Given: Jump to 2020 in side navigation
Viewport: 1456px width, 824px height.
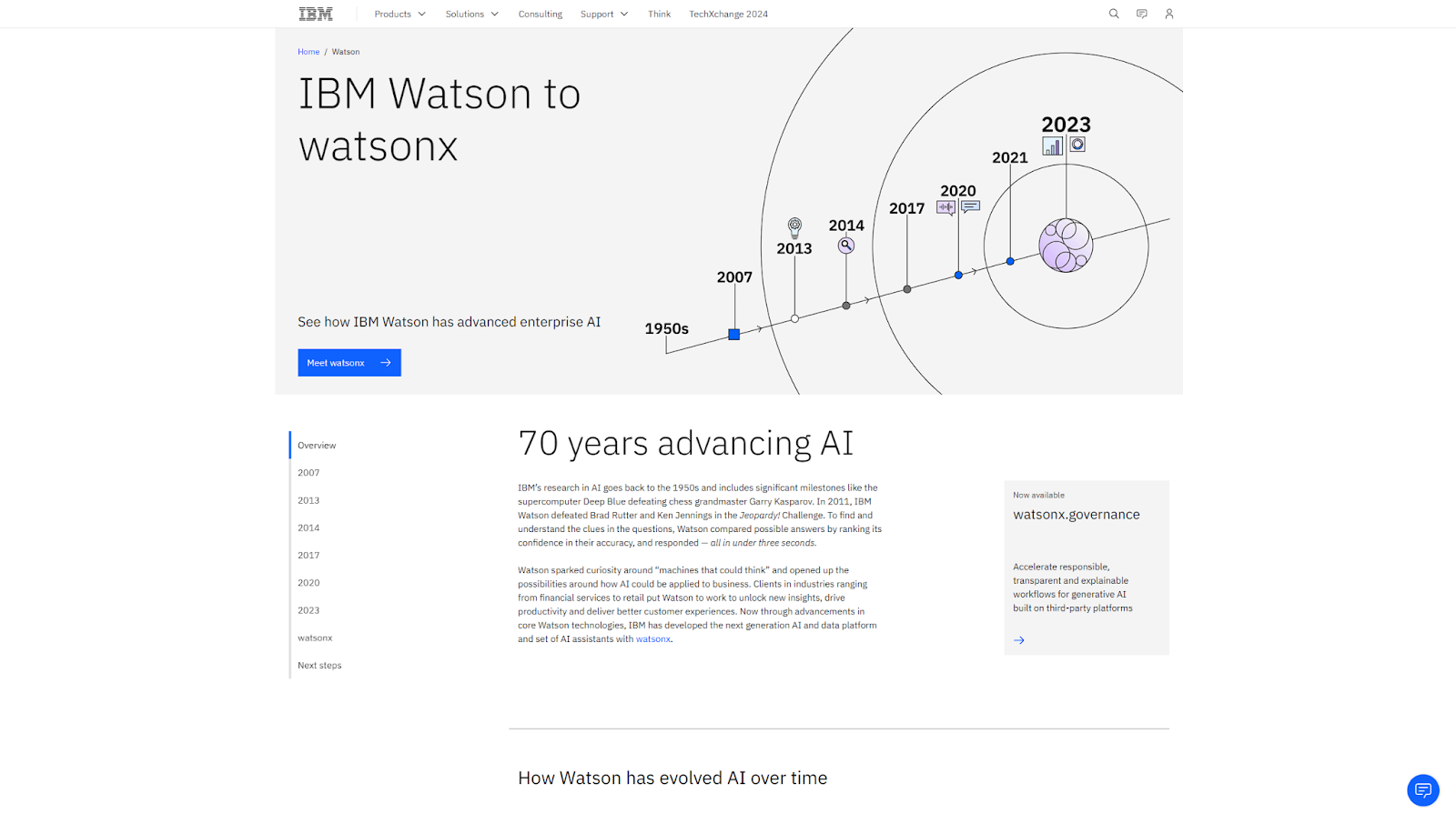Looking at the screenshot, I should 308,583.
